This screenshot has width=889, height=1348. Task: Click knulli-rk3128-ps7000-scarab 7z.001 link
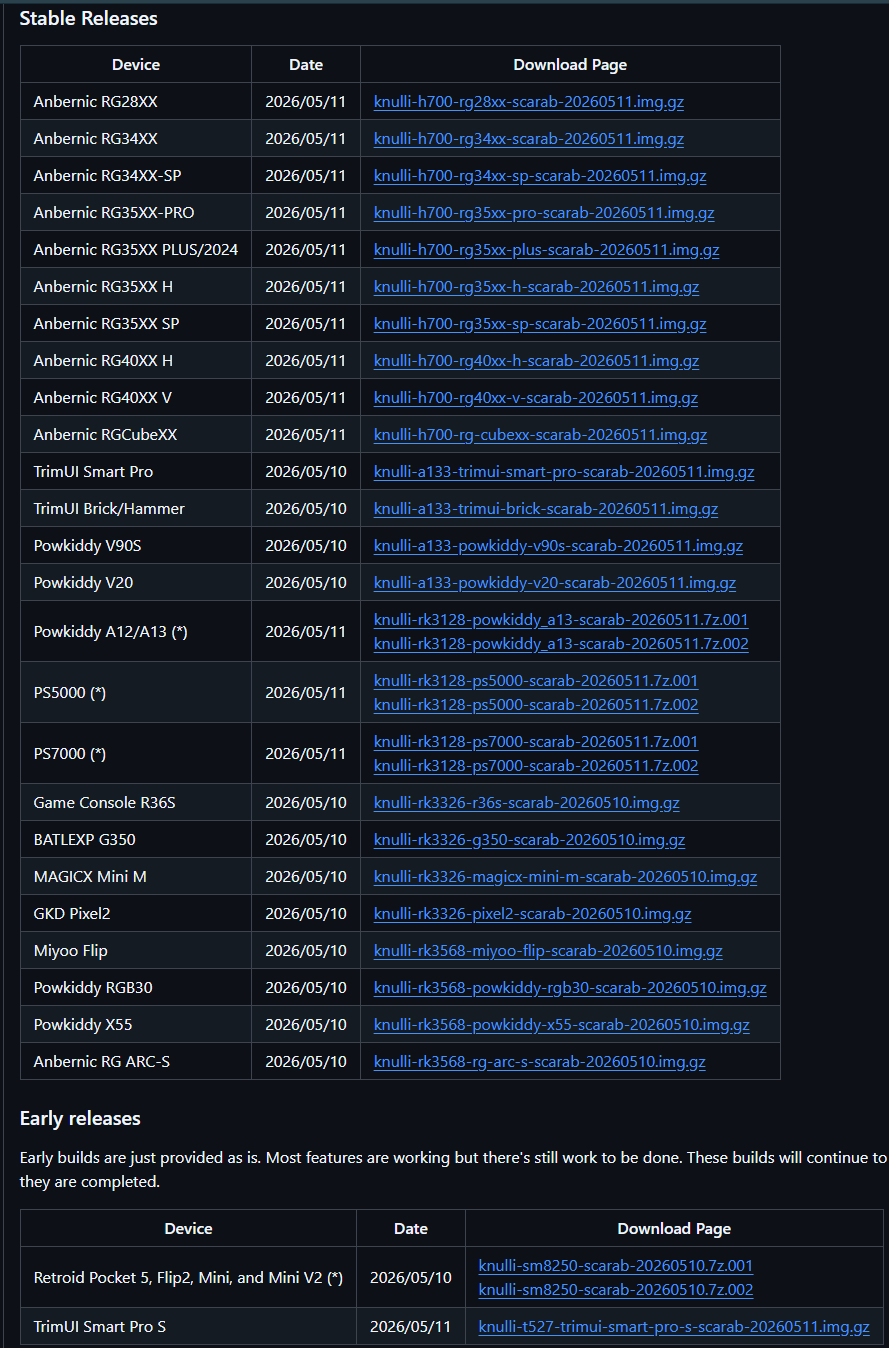pyautogui.click(x=536, y=741)
